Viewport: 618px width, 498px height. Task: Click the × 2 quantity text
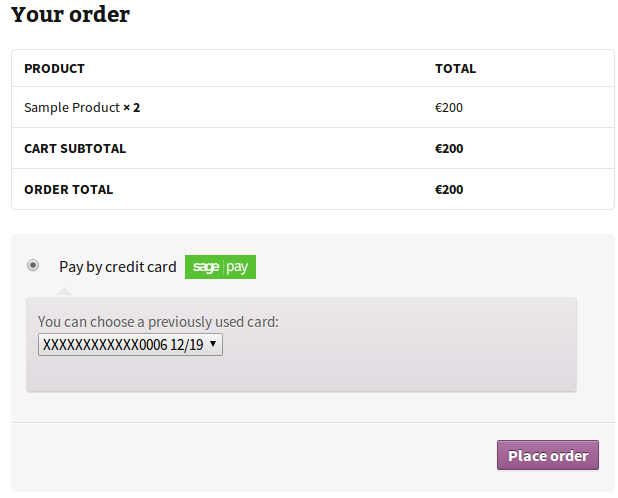(132, 107)
